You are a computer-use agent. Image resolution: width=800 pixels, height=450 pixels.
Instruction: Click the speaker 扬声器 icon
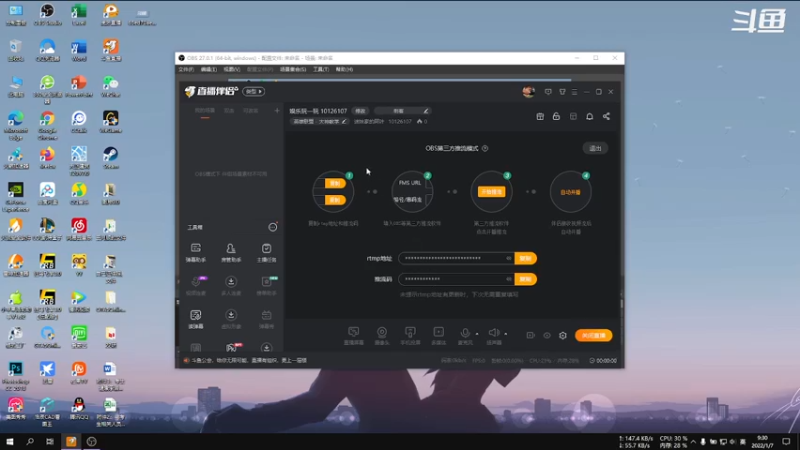tap(493, 335)
